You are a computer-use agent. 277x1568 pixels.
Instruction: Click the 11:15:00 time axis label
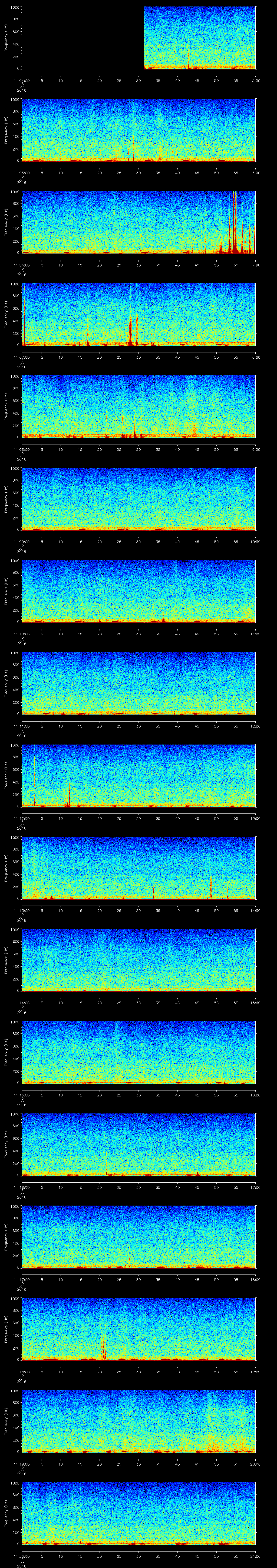pos(22,1095)
